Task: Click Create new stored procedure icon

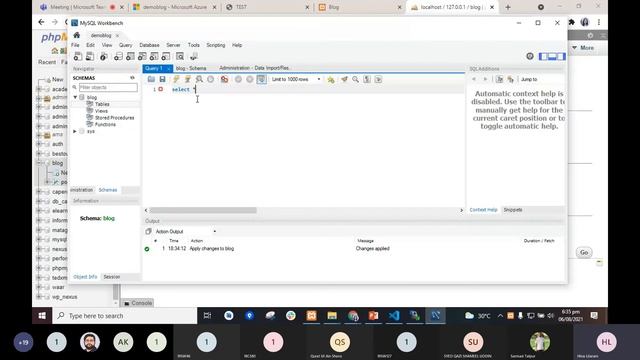Action: coord(154,57)
